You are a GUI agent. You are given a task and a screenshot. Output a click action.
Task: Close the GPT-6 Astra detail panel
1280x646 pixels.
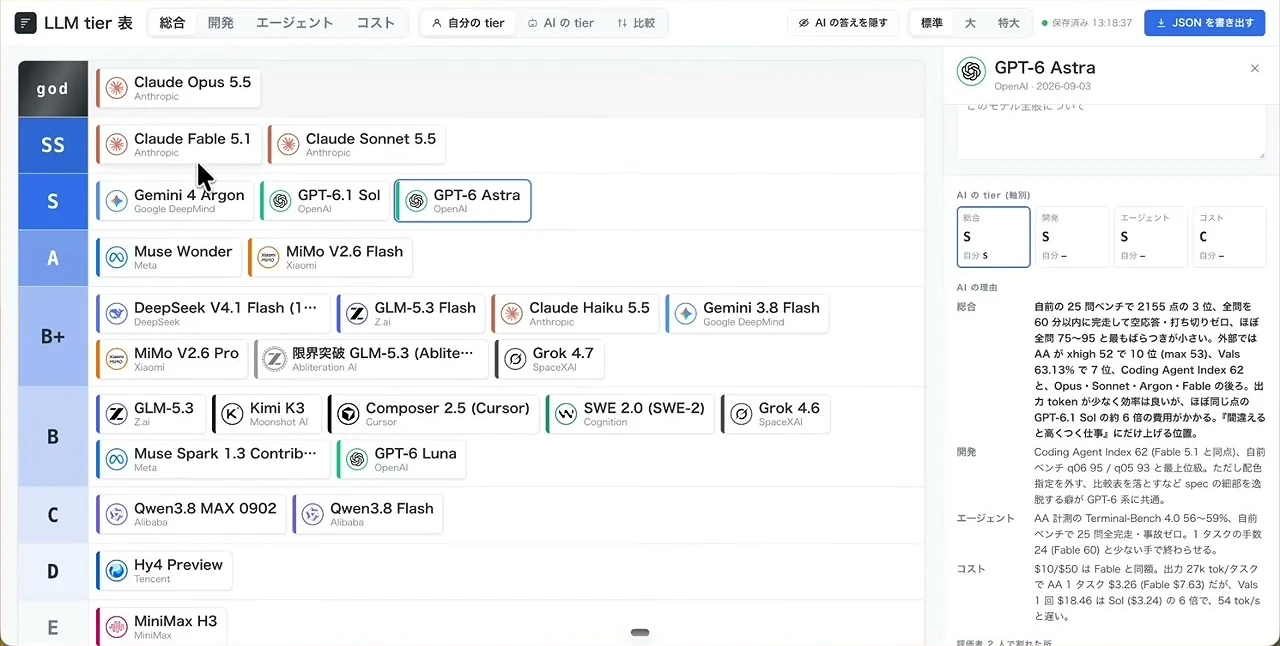click(1255, 68)
